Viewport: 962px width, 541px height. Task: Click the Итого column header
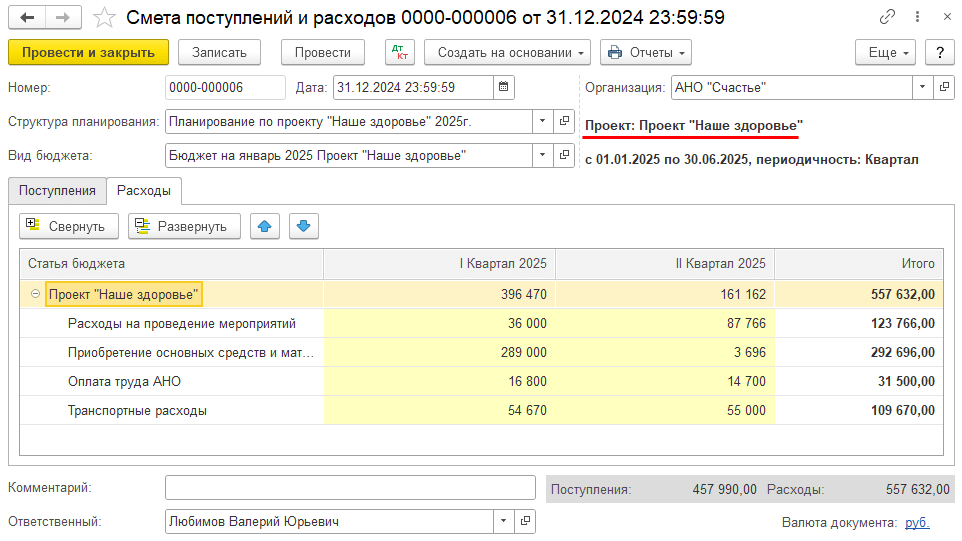(x=859, y=264)
